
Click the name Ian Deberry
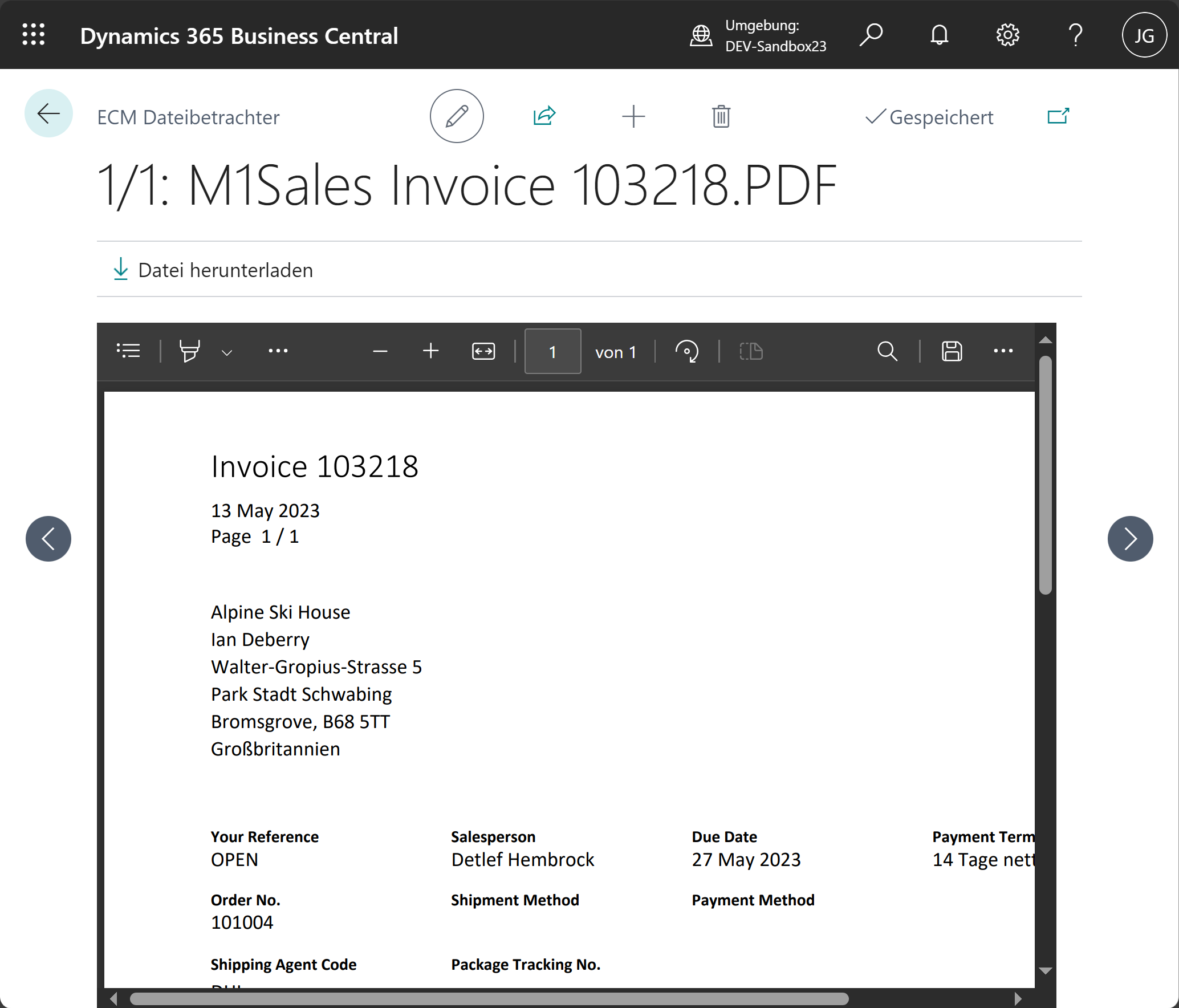click(x=260, y=640)
